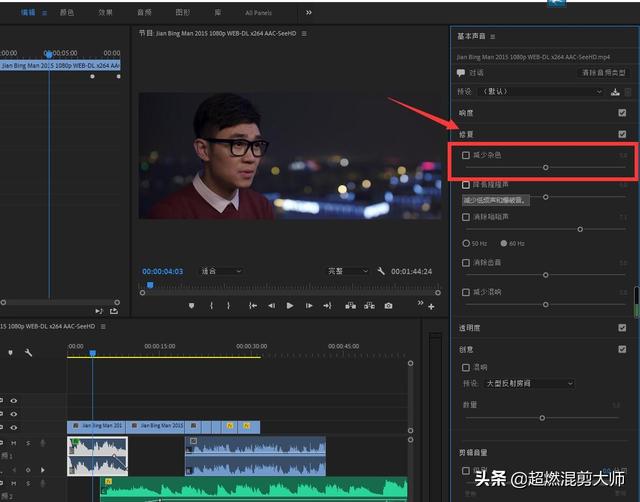Open the 编辑 workspace menu icon

(x=44, y=13)
